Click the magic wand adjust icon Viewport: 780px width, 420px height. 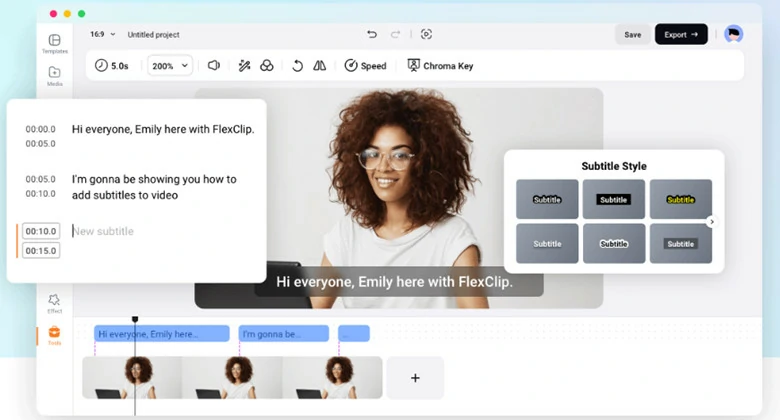[x=244, y=66]
